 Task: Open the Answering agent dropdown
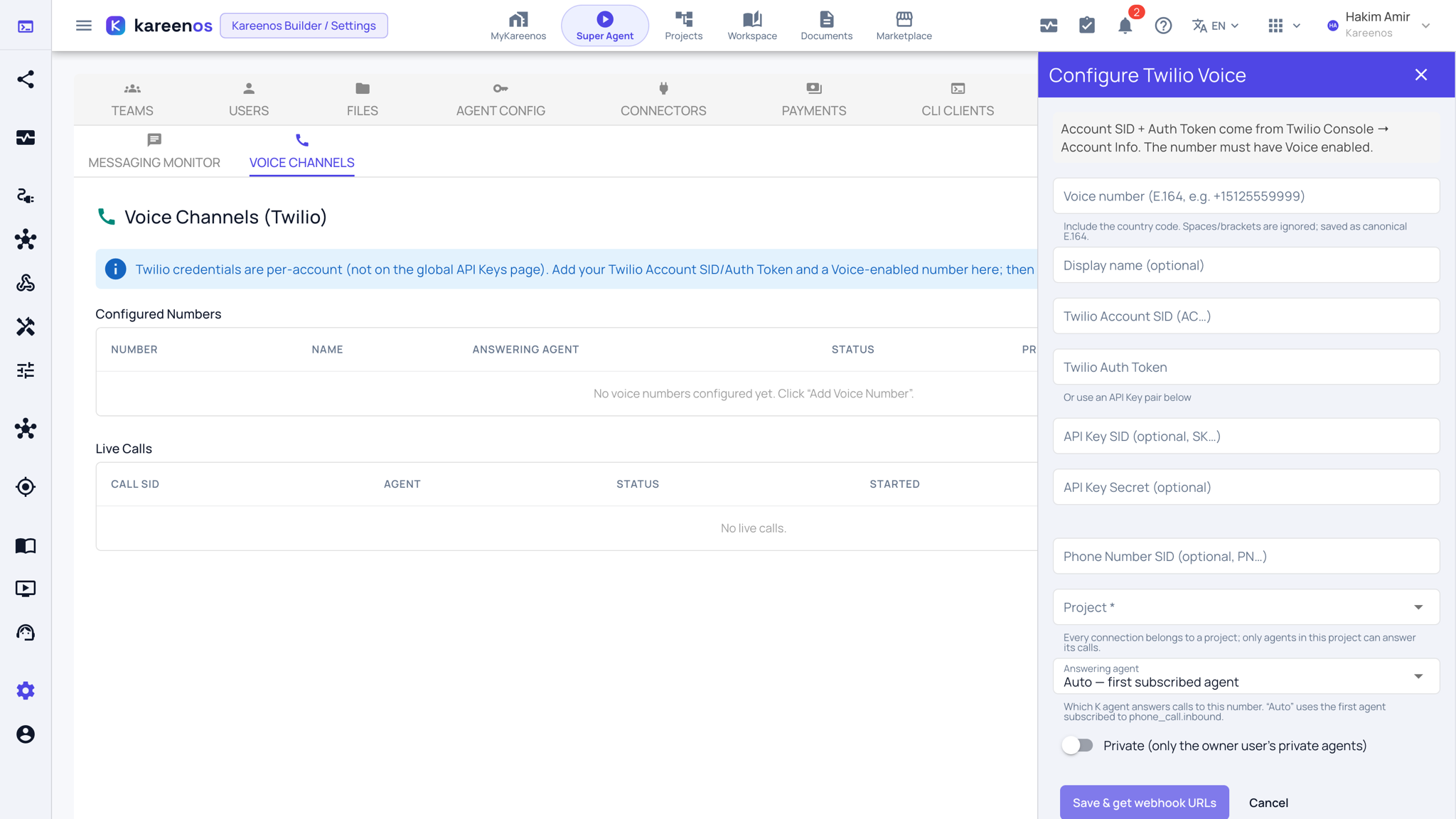[1246, 676]
